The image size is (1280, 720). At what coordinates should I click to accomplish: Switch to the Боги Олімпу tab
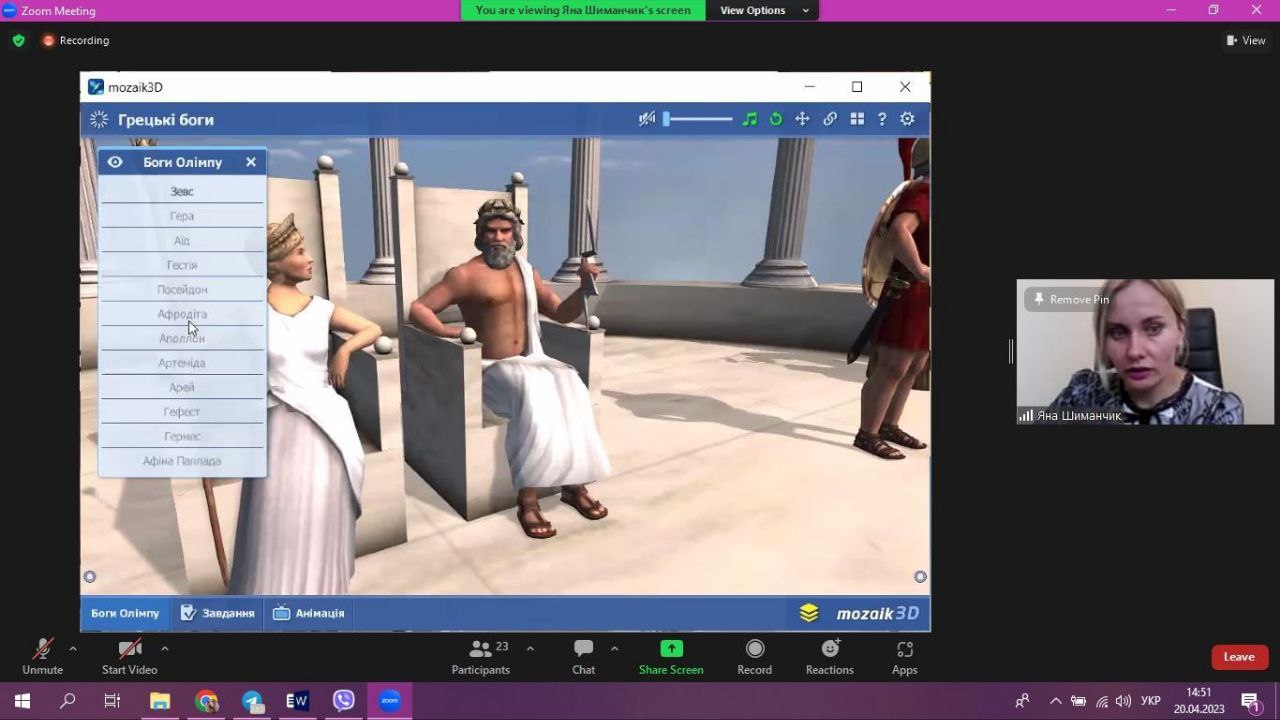coord(125,613)
